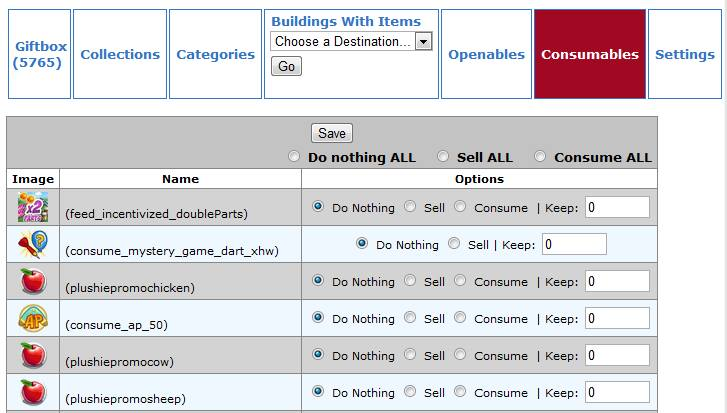Open the Giftbox (5765) tab
Viewport: 727px width, 413px height.
[39, 54]
